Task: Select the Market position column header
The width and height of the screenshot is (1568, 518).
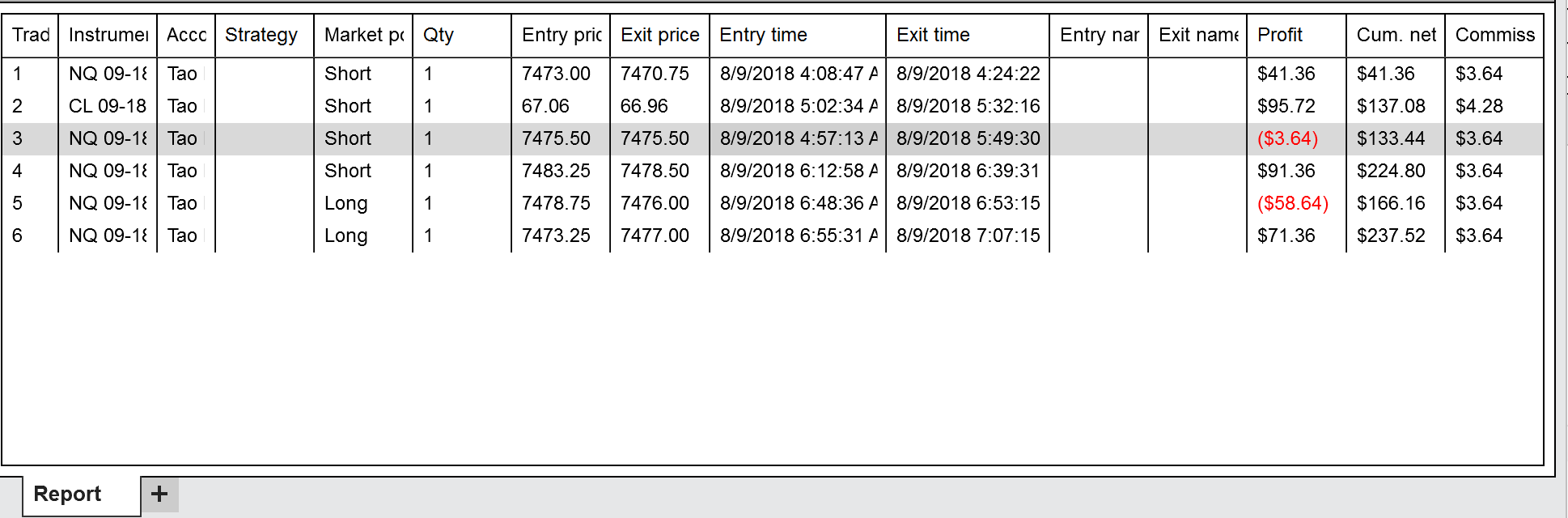Action: [x=363, y=36]
